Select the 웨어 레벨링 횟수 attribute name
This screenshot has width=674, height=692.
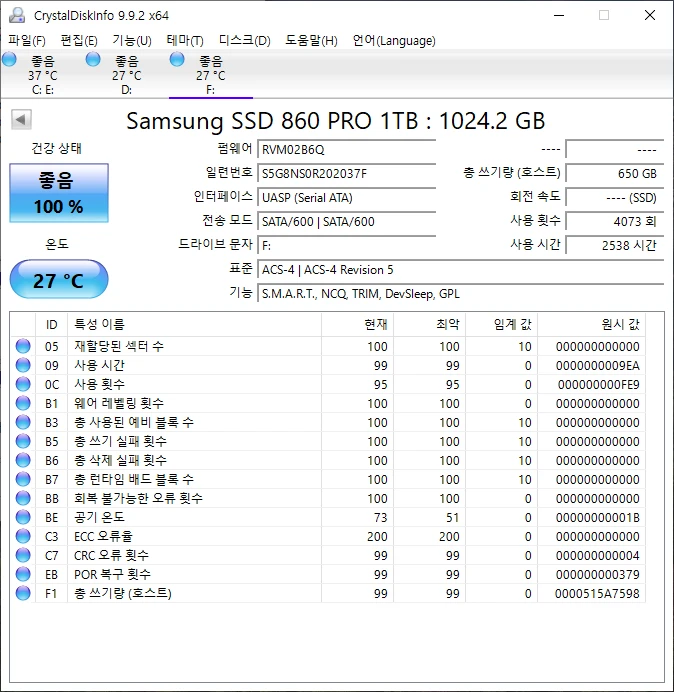tap(119, 403)
